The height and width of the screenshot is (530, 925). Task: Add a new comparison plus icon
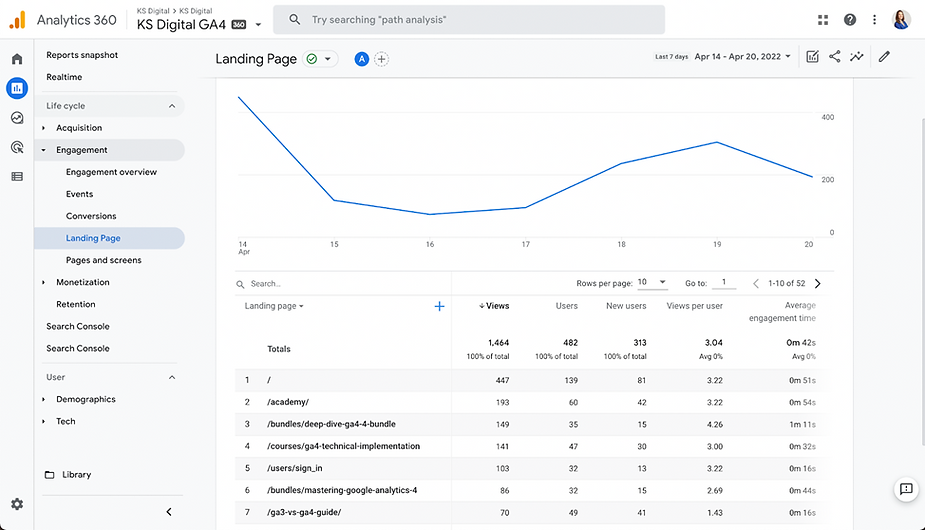pos(382,59)
